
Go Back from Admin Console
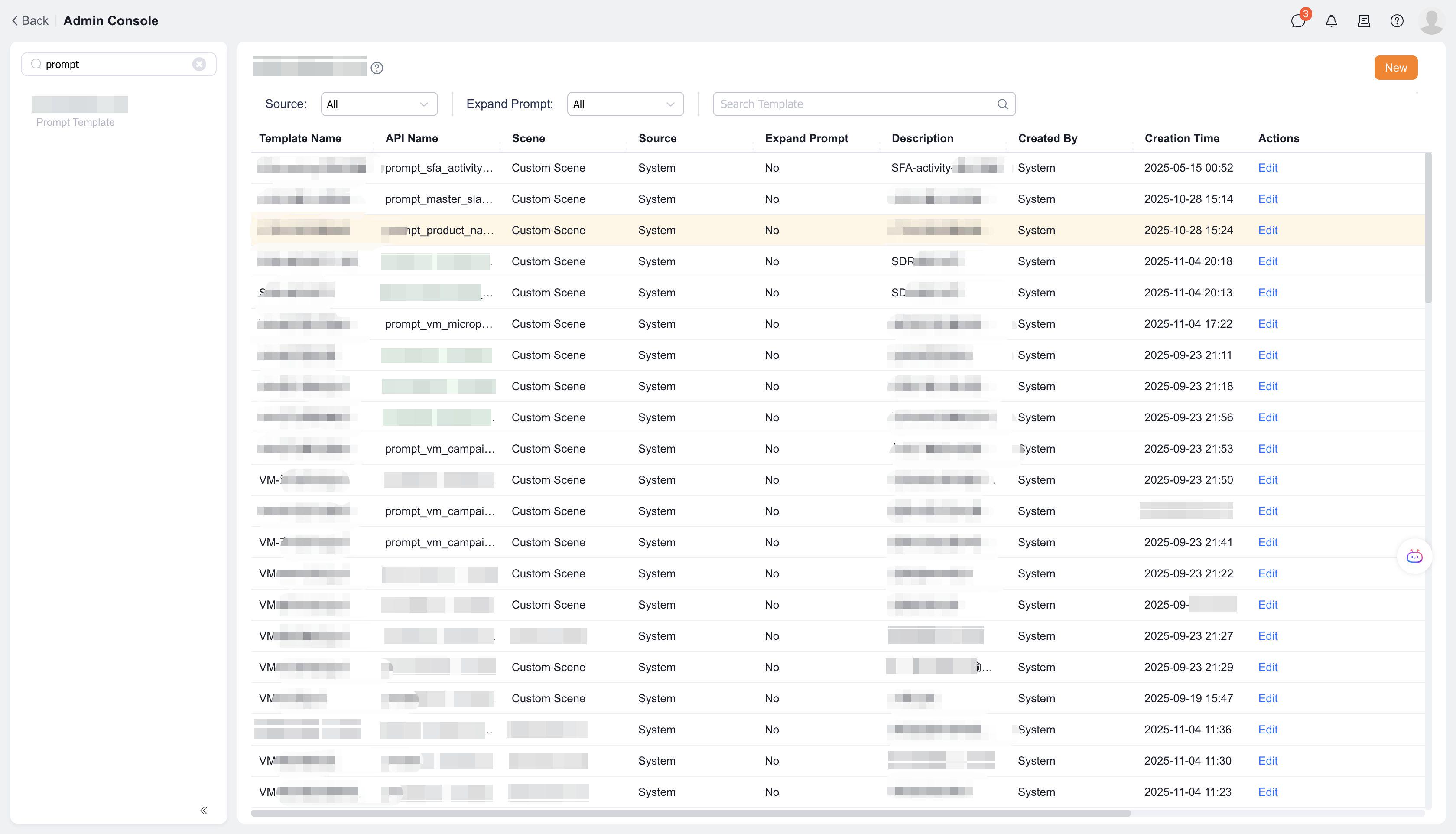30,21
